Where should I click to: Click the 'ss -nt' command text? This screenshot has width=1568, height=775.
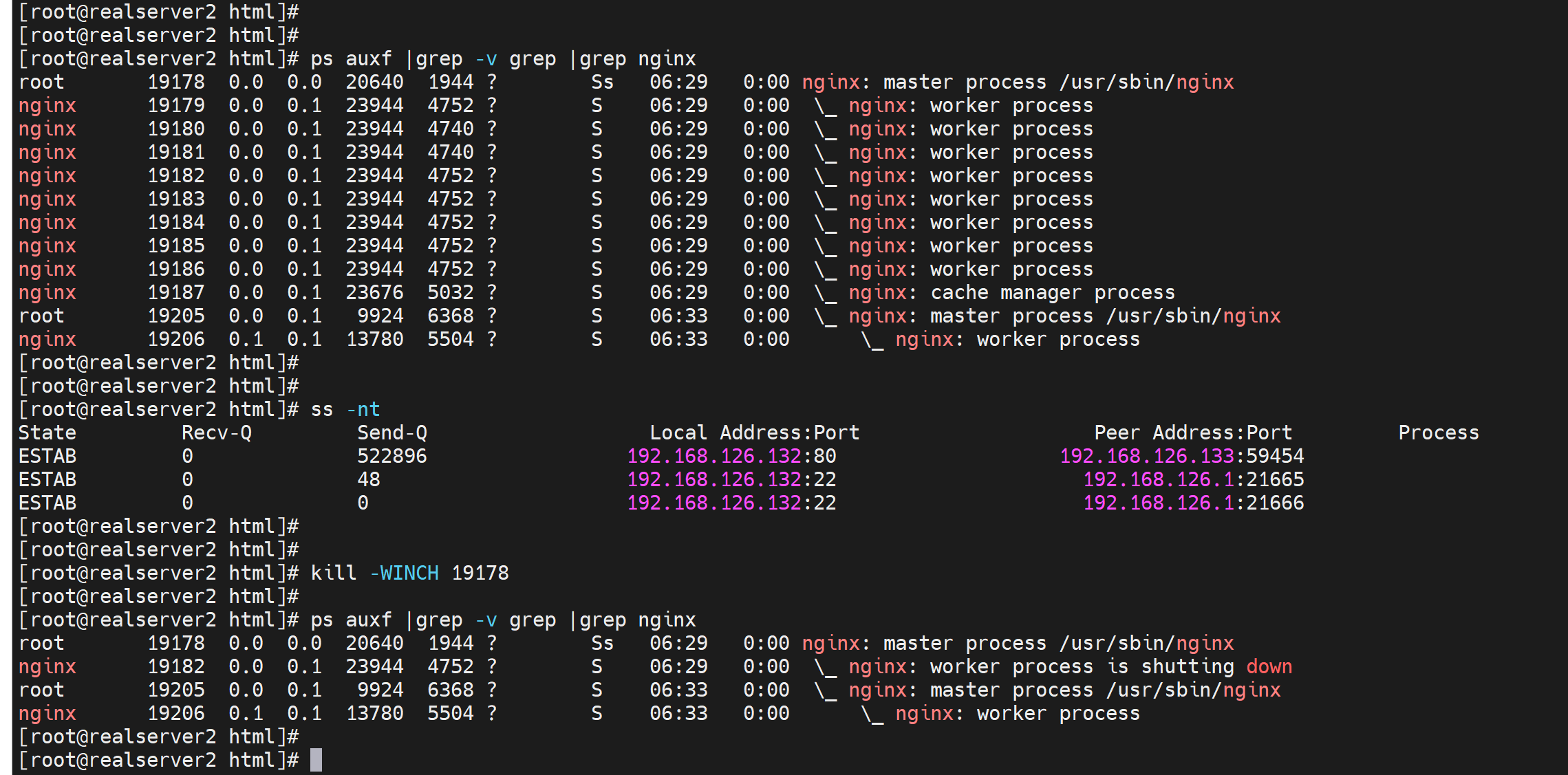point(345,409)
